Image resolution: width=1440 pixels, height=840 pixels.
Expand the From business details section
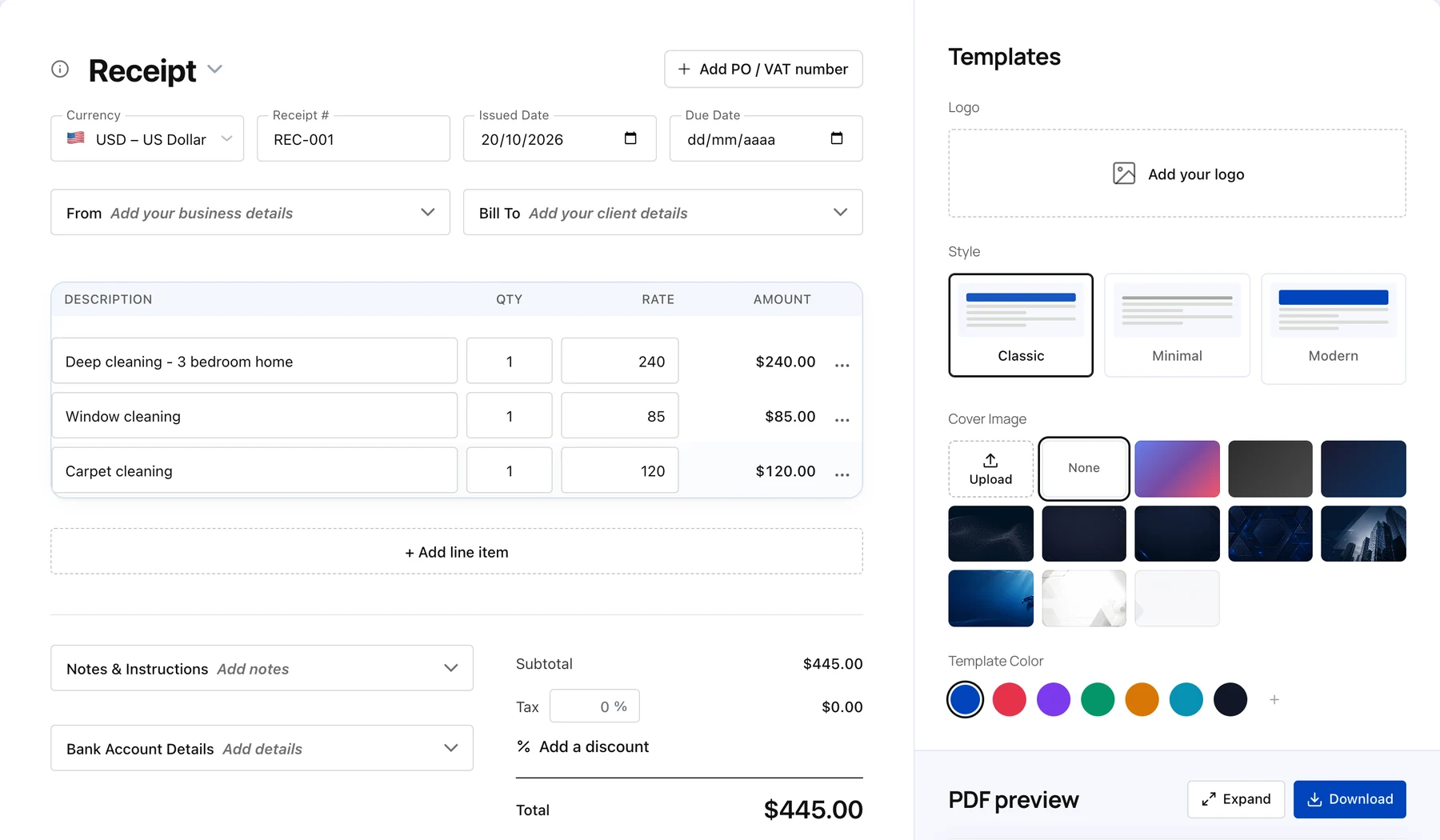250,213
